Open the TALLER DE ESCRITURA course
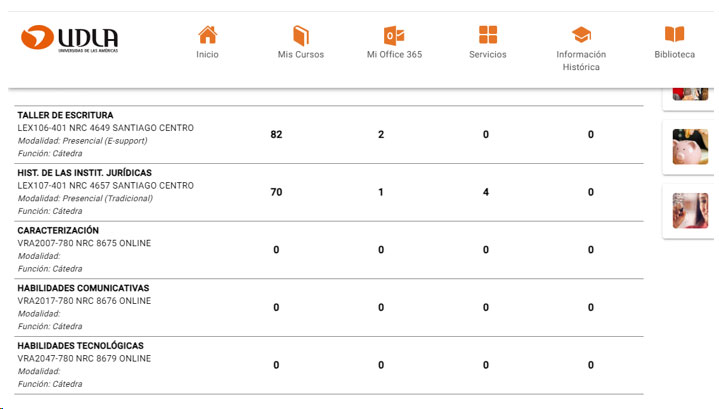Viewport: 719px width, 409px height. (66, 116)
